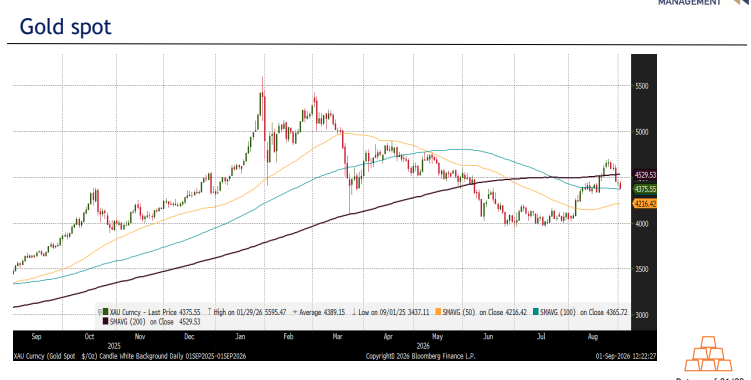Select the teal SMAVG (100) legend swatch
This screenshot has height=380, width=751.
536,312
